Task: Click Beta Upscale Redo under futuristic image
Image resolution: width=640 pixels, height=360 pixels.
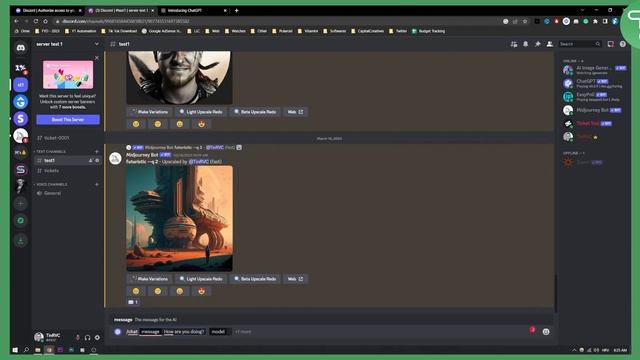Action: point(255,279)
